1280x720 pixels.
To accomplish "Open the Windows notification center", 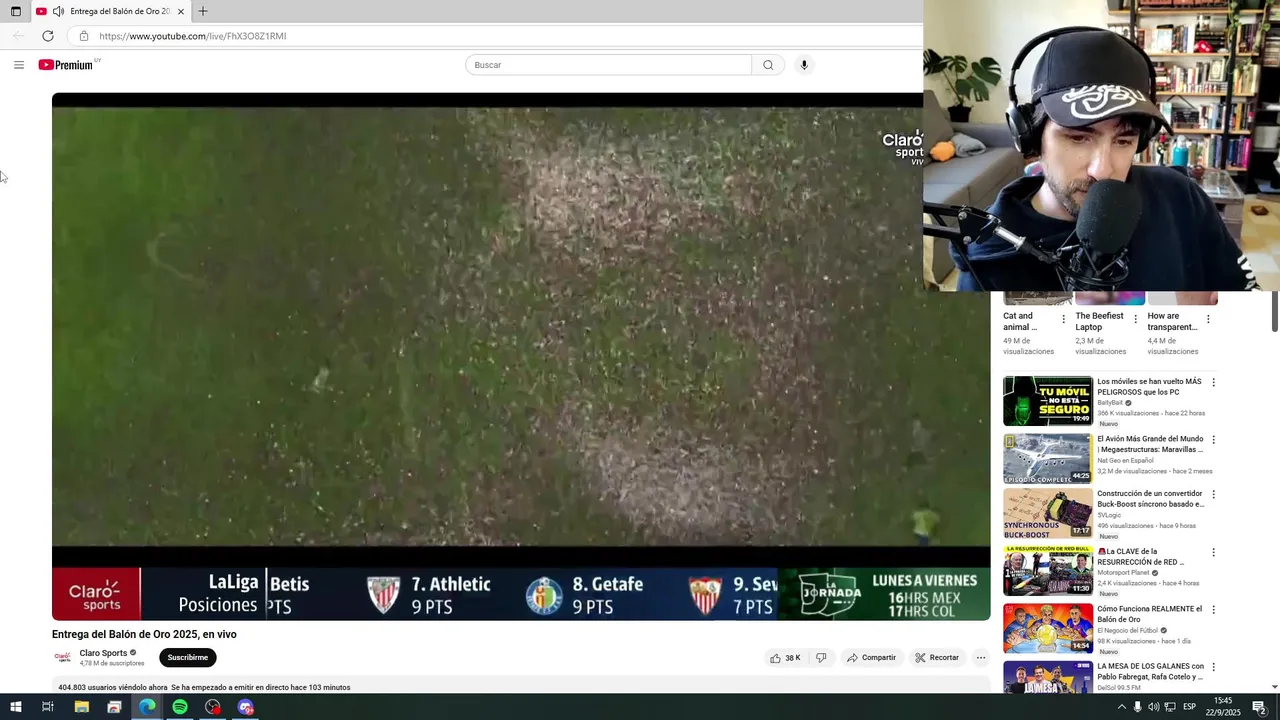I will (1259, 707).
